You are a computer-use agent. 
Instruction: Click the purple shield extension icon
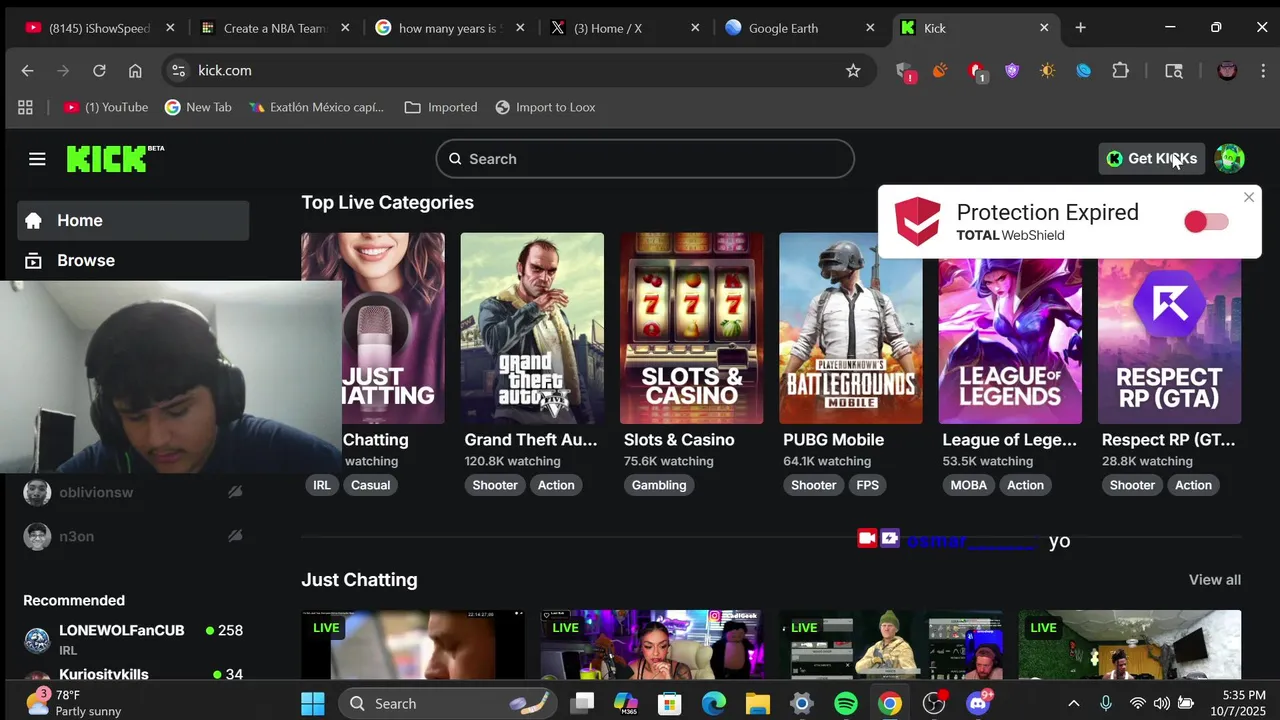point(1012,70)
